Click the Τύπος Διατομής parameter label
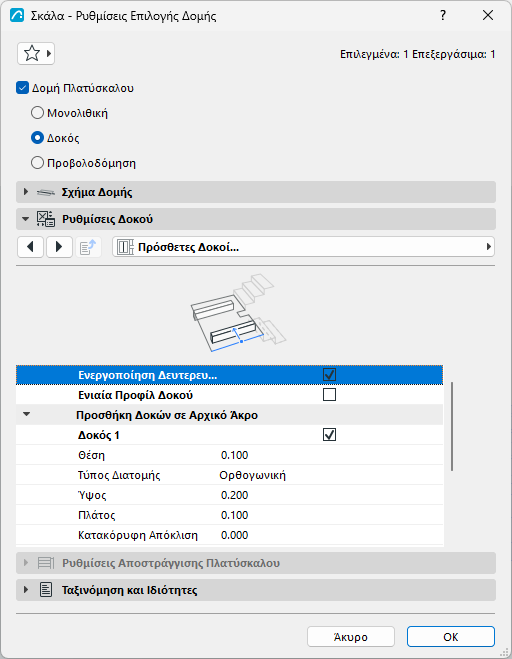The width and height of the screenshot is (512, 659). [x=119, y=475]
